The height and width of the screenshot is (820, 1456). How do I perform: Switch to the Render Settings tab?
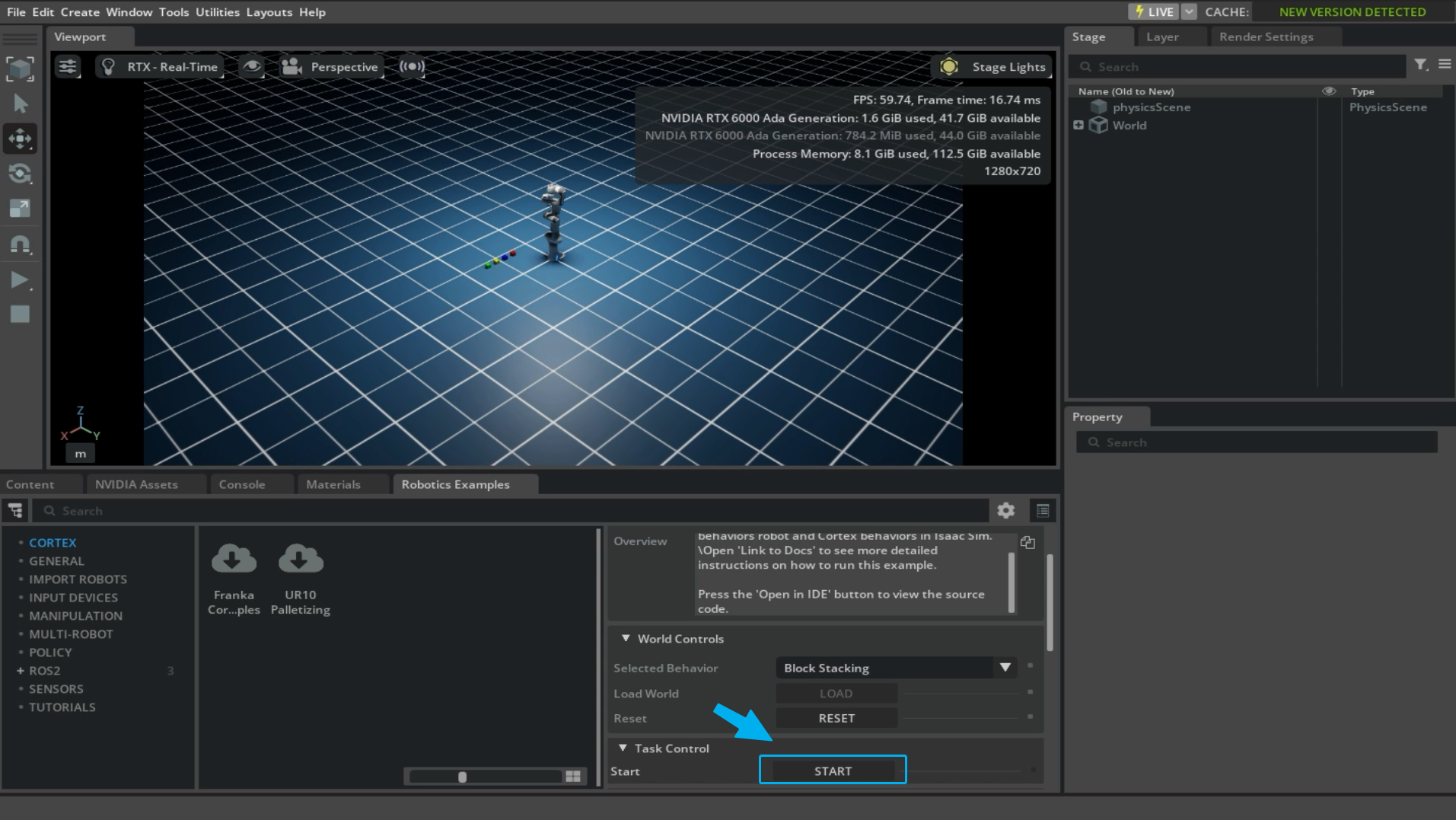tap(1266, 37)
